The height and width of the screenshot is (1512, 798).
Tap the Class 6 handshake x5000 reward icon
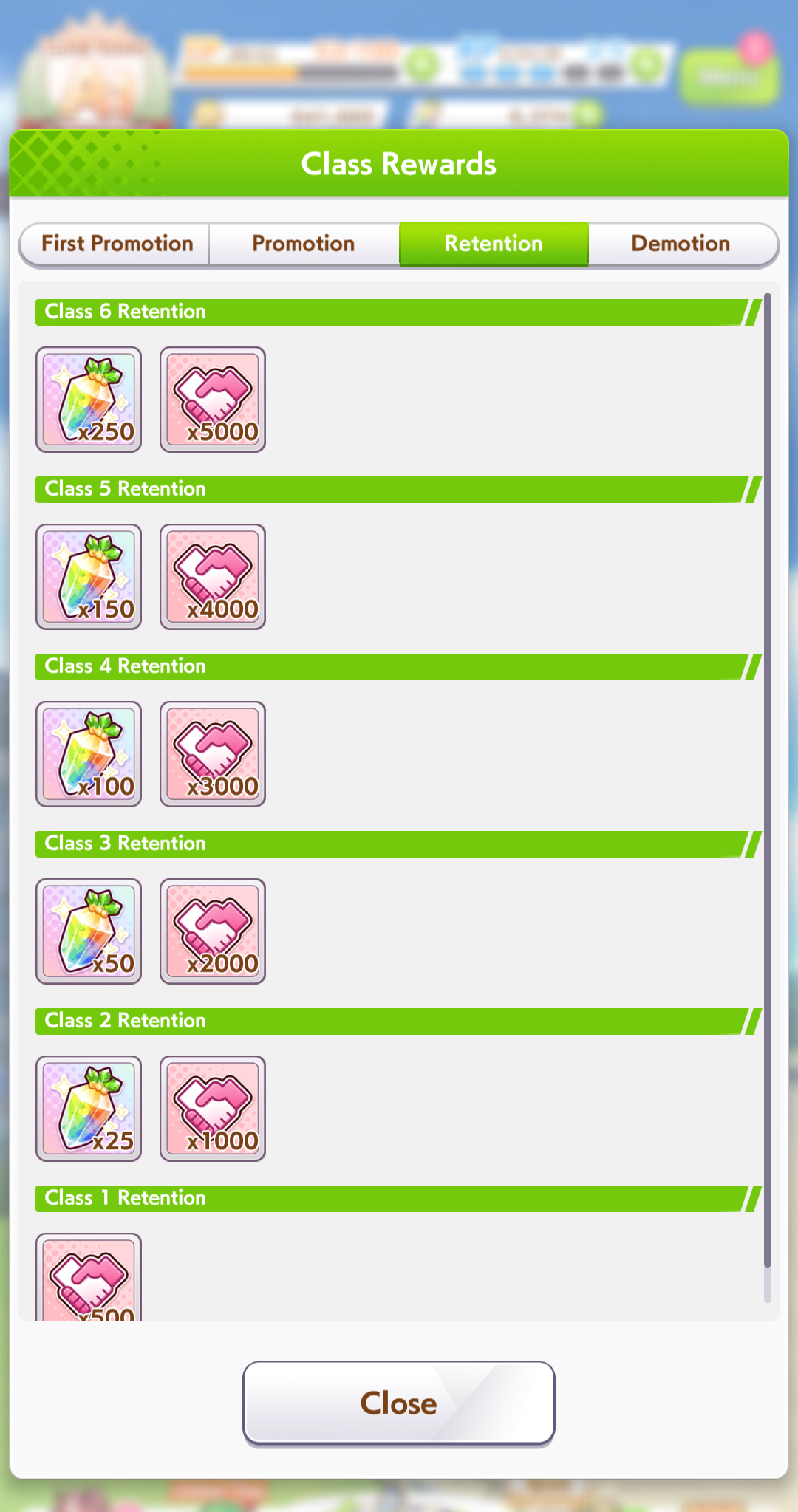213,400
